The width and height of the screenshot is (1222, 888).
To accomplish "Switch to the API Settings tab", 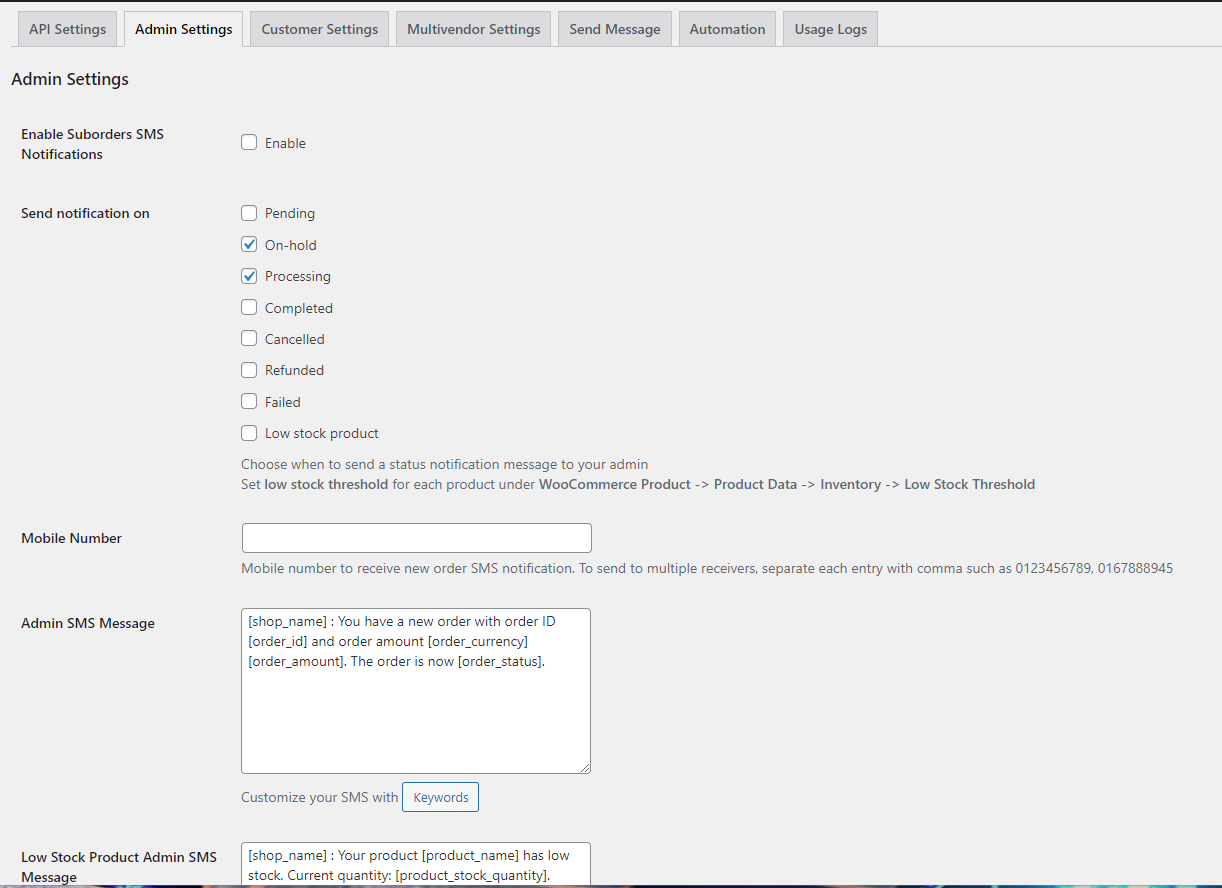I will pos(67,29).
